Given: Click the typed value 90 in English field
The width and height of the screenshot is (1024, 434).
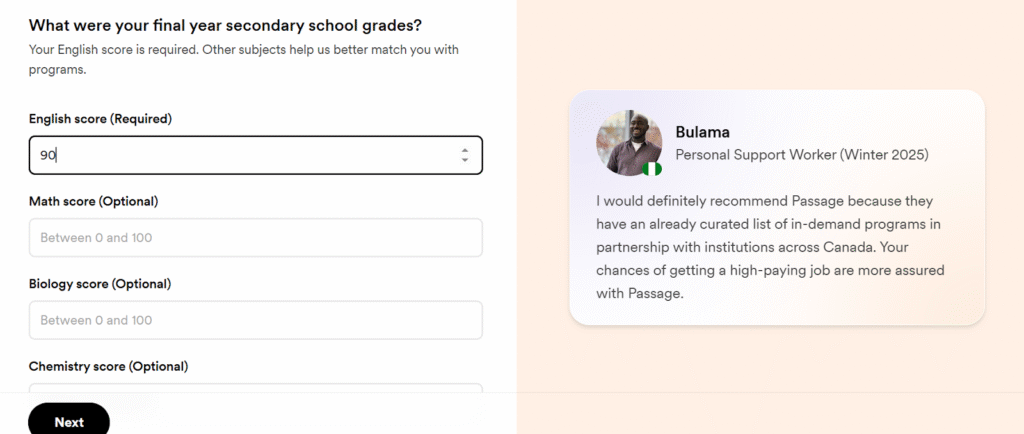Looking at the screenshot, I should point(48,155).
